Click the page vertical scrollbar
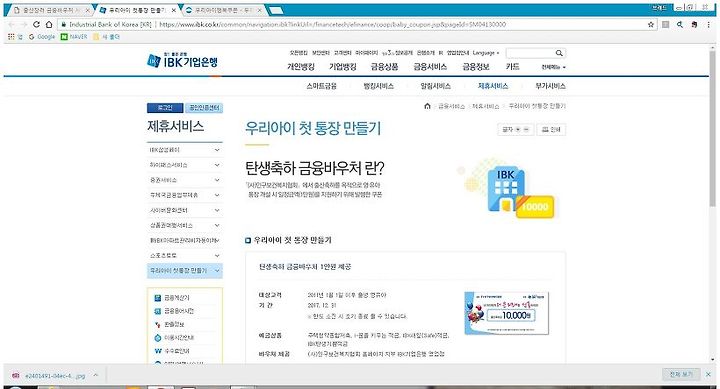 tap(712, 129)
